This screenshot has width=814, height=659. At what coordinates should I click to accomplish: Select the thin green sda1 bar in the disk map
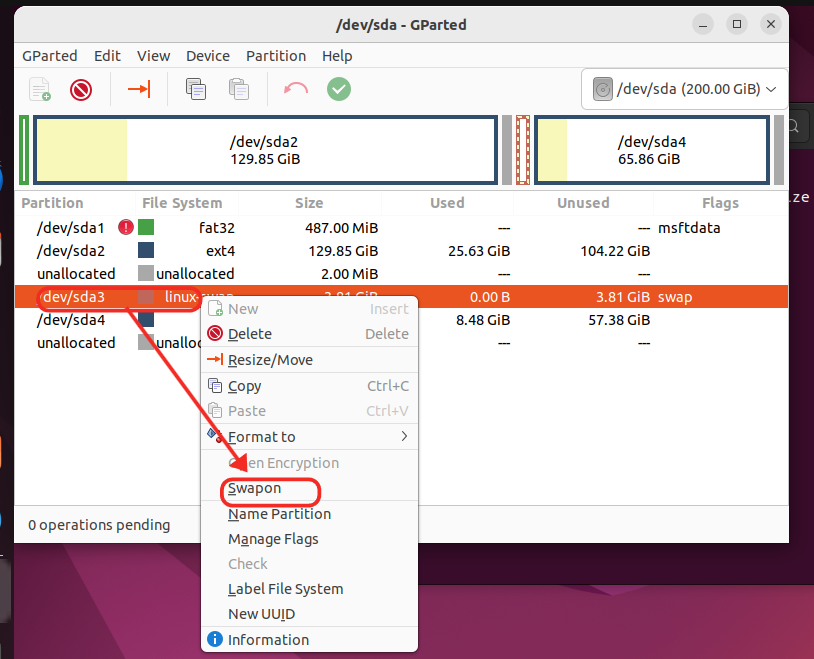(x=24, y=150)
